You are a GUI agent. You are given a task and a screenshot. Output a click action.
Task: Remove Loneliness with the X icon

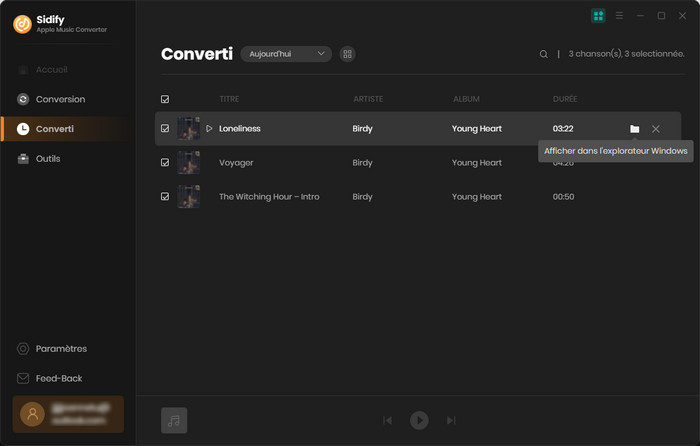[656, 129]
